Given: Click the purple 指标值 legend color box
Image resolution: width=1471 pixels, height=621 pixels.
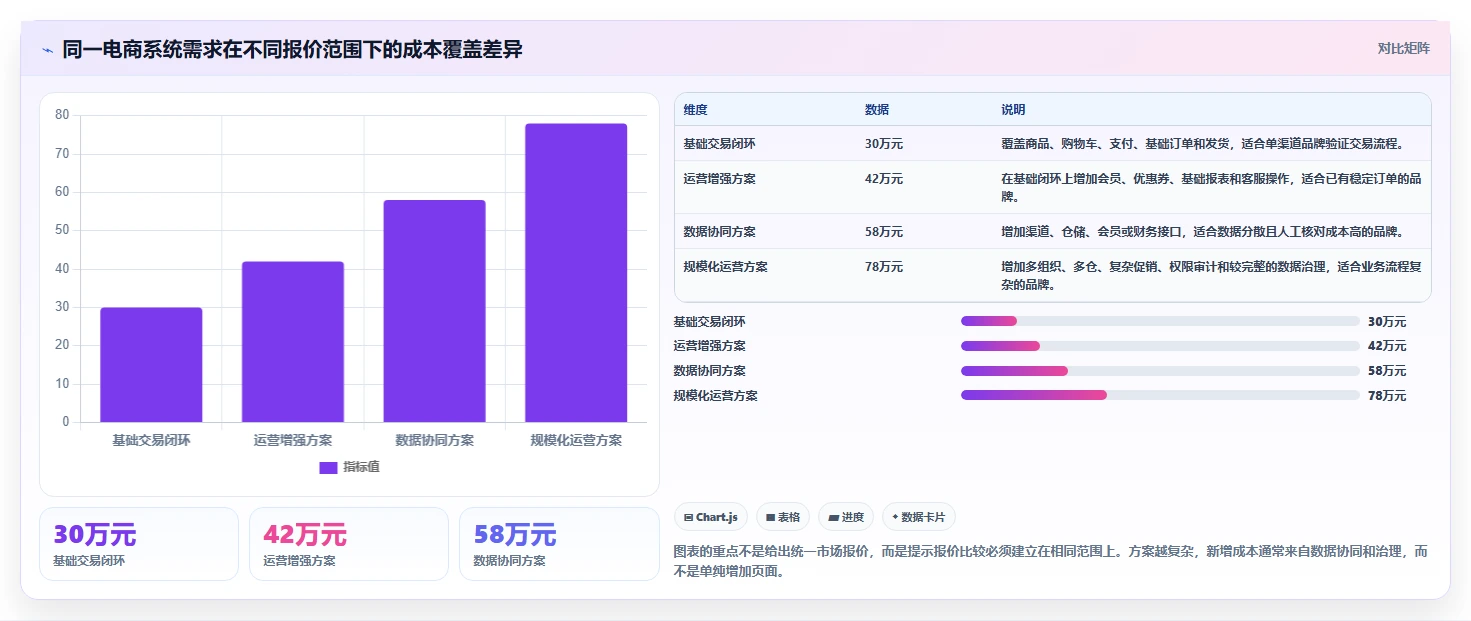Looking at the screenshot, I should [x=328, y=467].
